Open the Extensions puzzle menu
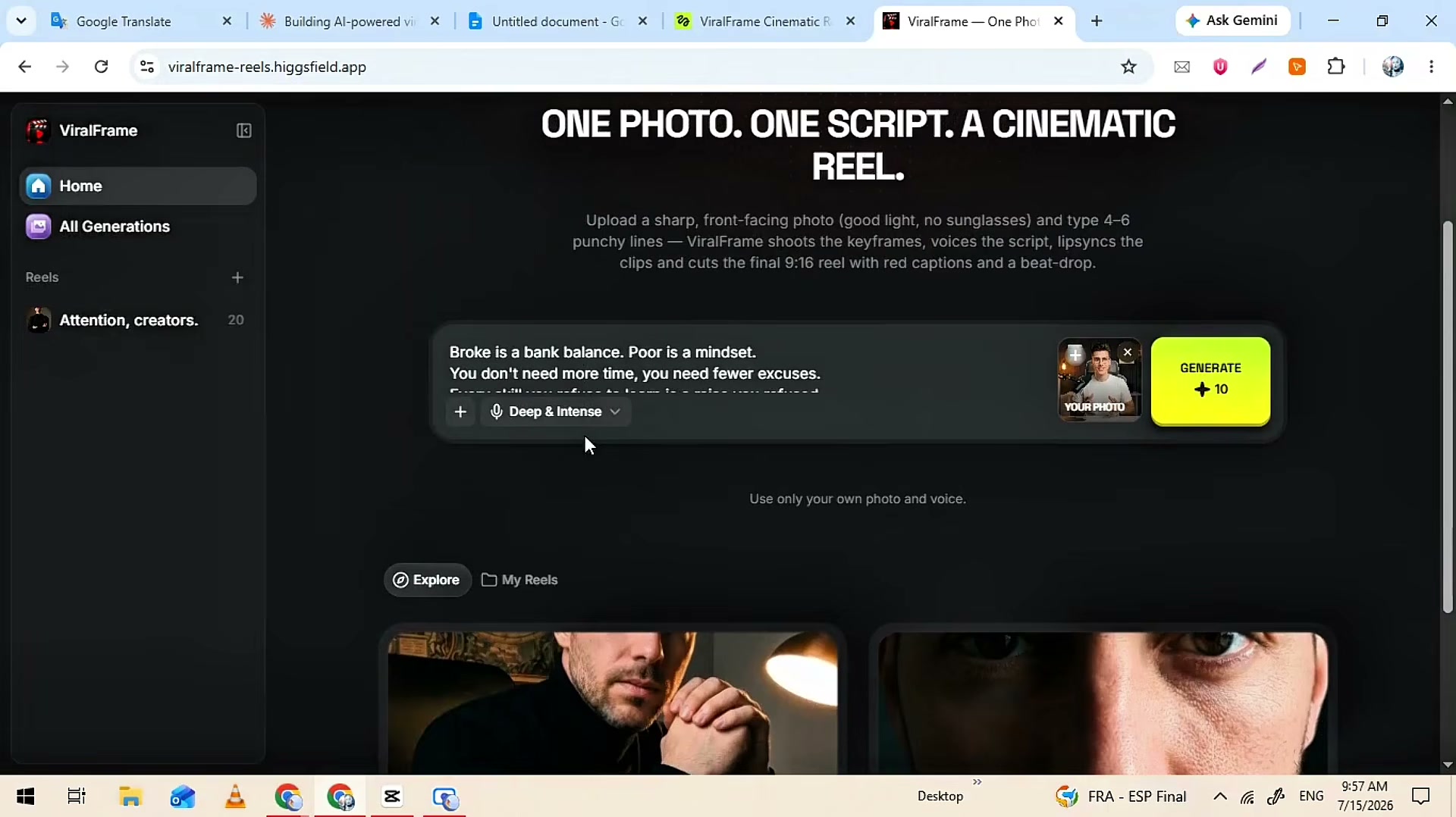The width and height of the screenshot is (1456, 817). tap(1336, 67)
